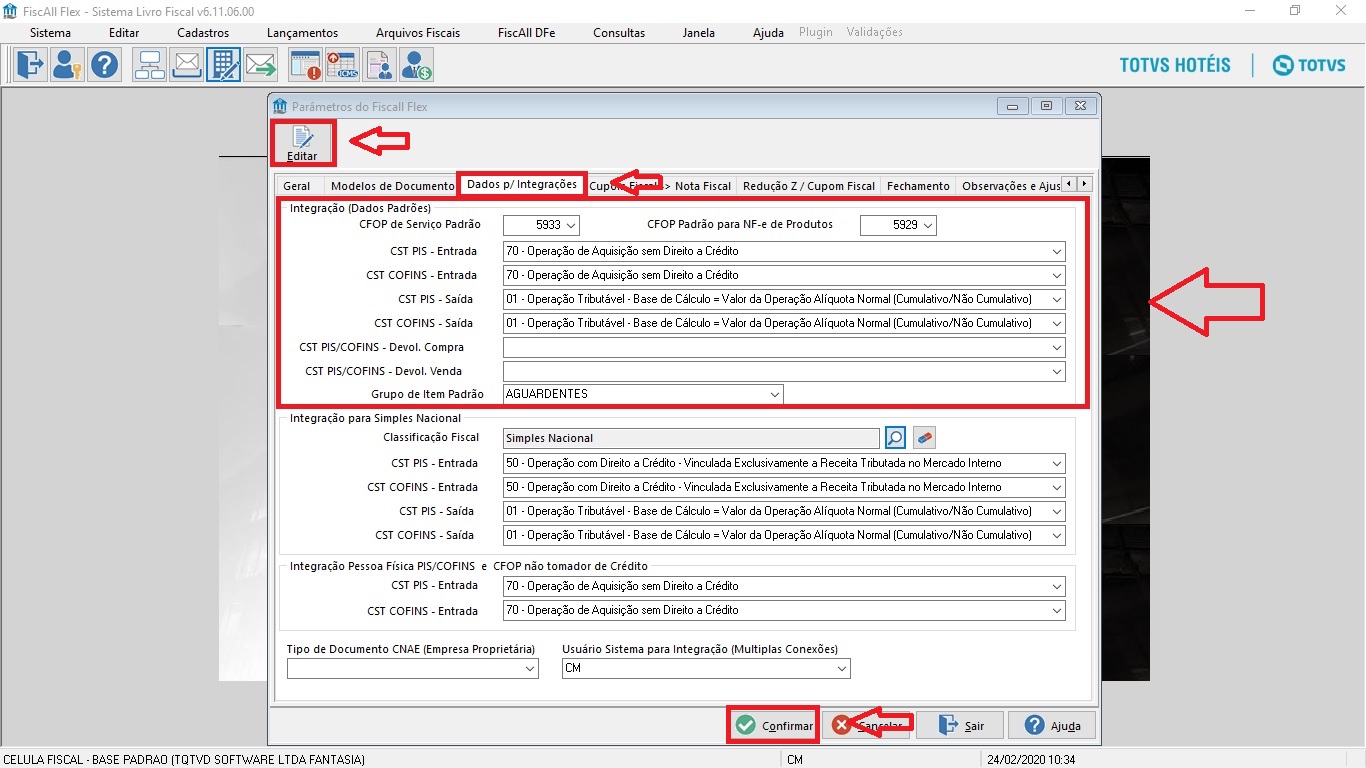This screenshot has height=768, width=1366.
Task: Click the Classificação Fiscal Simples Nacional field
Action: click(691, 438)
